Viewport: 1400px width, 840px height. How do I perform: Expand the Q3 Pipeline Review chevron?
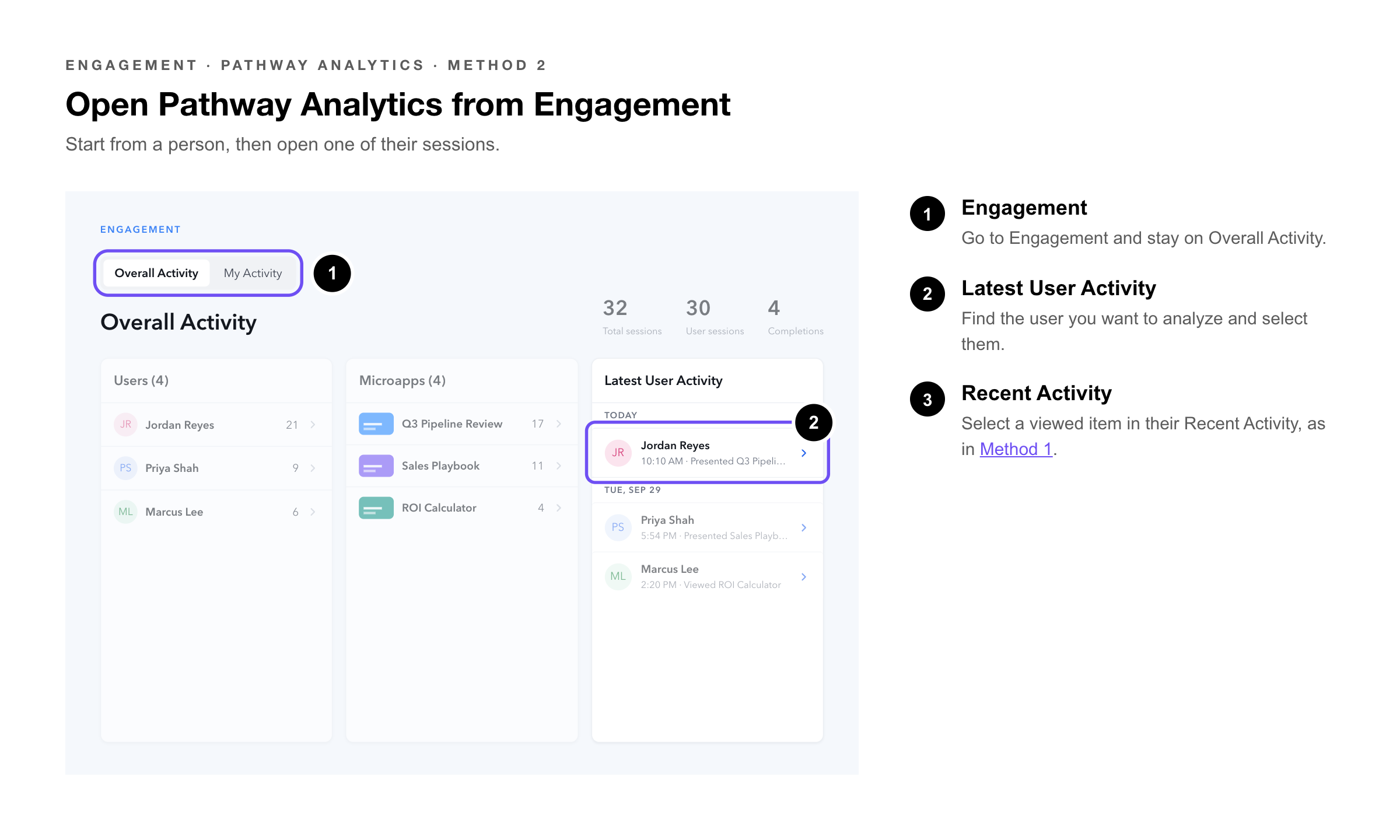[x=559, y=424]
